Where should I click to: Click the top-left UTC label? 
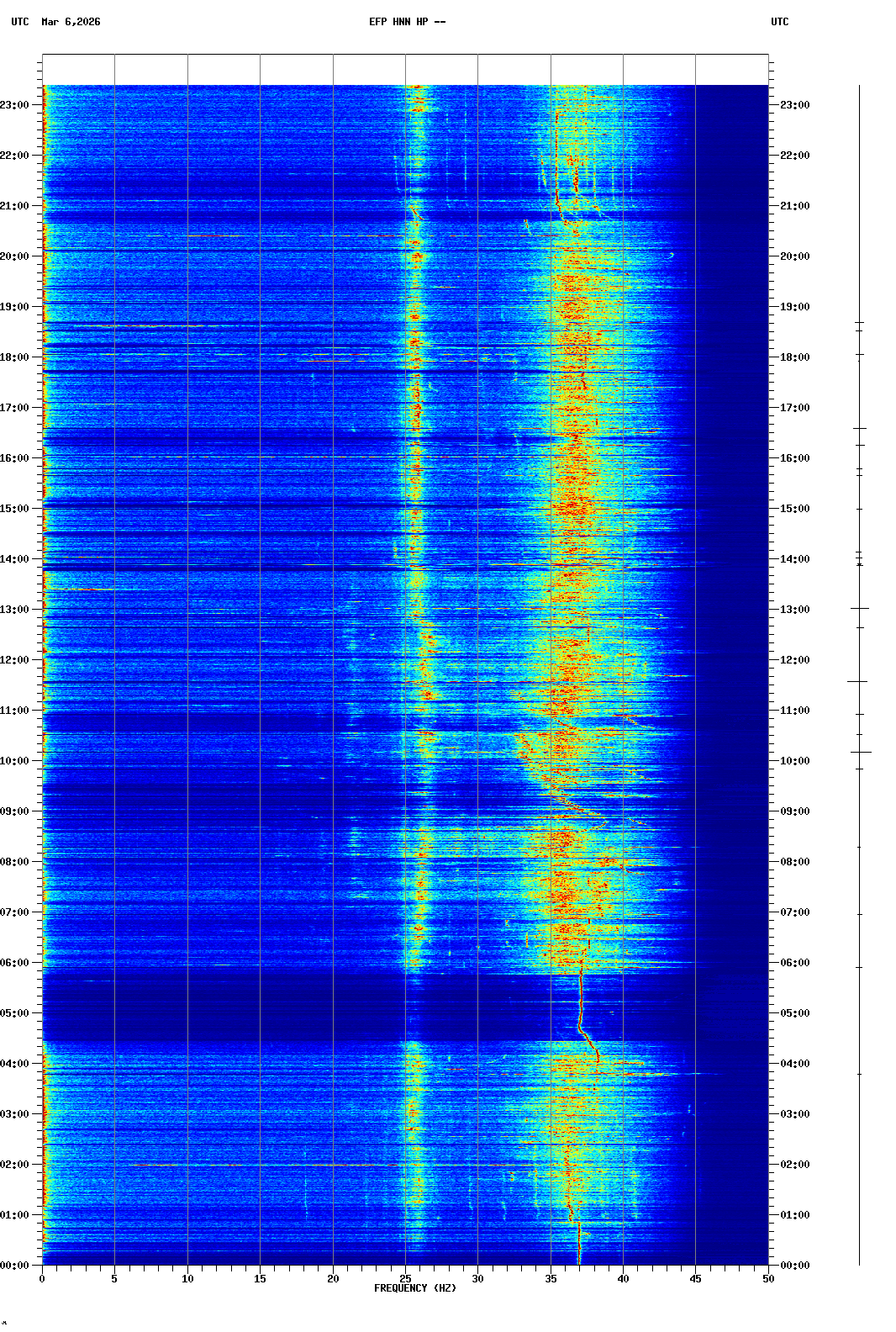(20, 22)
